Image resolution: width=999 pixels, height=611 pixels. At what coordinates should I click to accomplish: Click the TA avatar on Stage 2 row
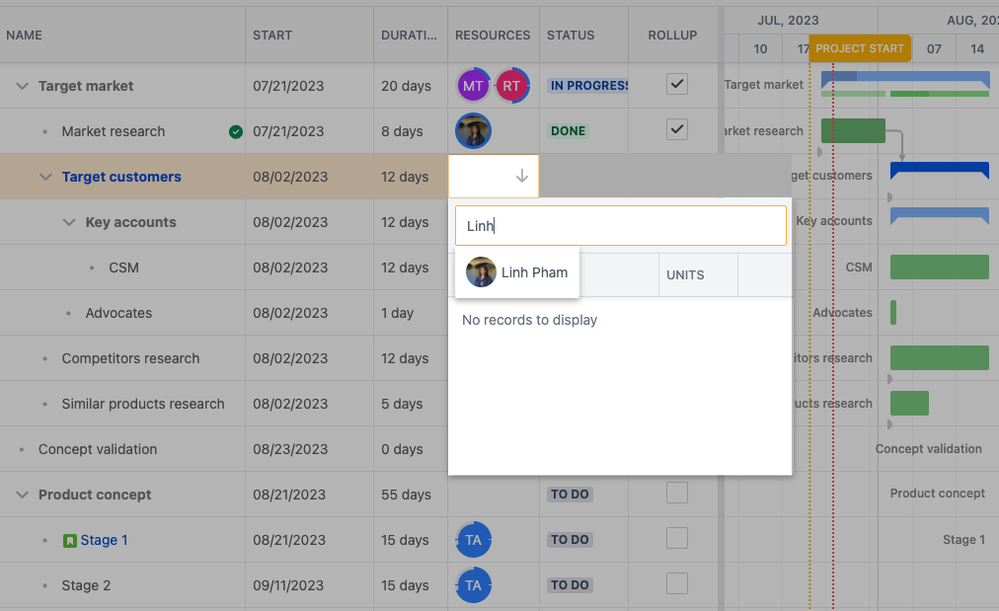click(473, 585)
